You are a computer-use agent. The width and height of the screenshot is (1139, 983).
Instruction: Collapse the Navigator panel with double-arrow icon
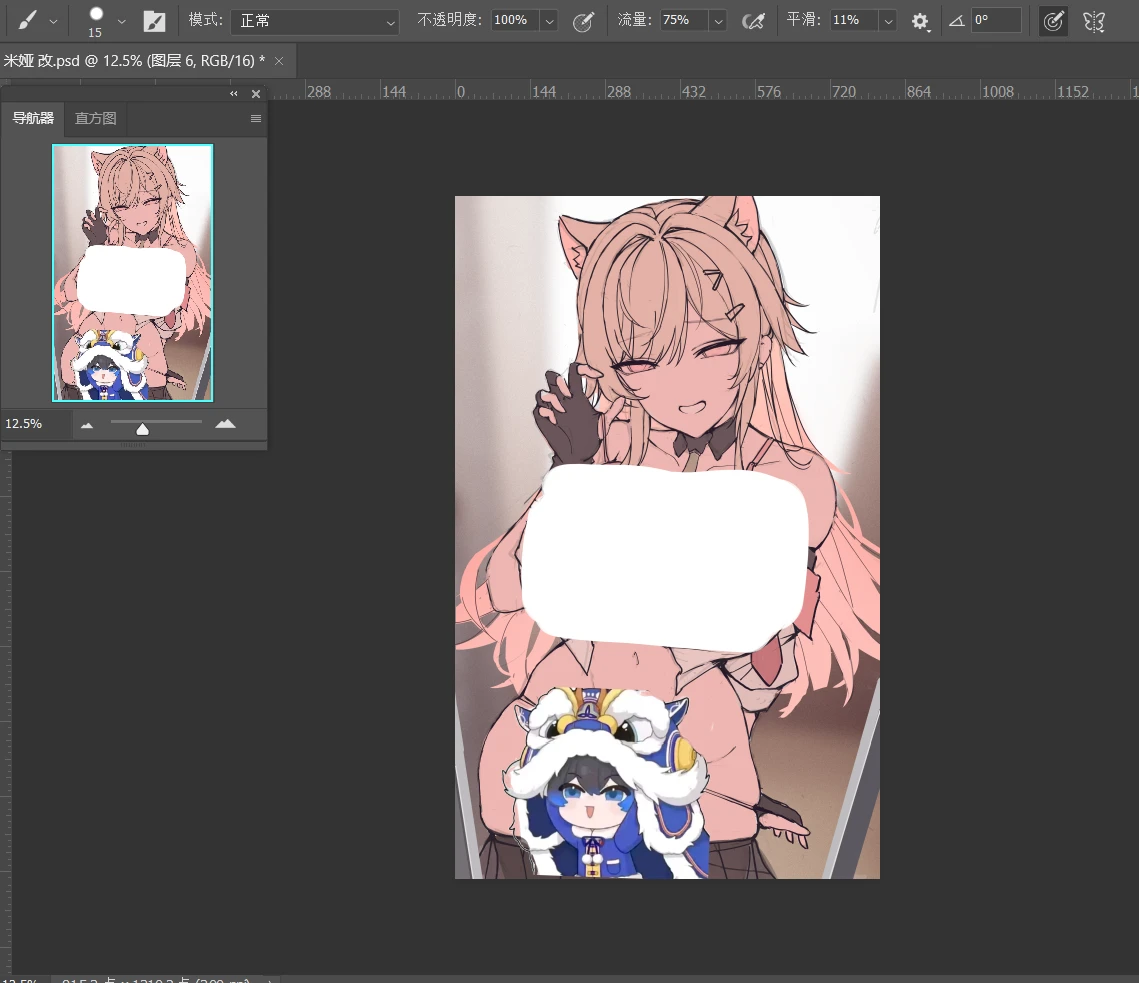(234, 94)
